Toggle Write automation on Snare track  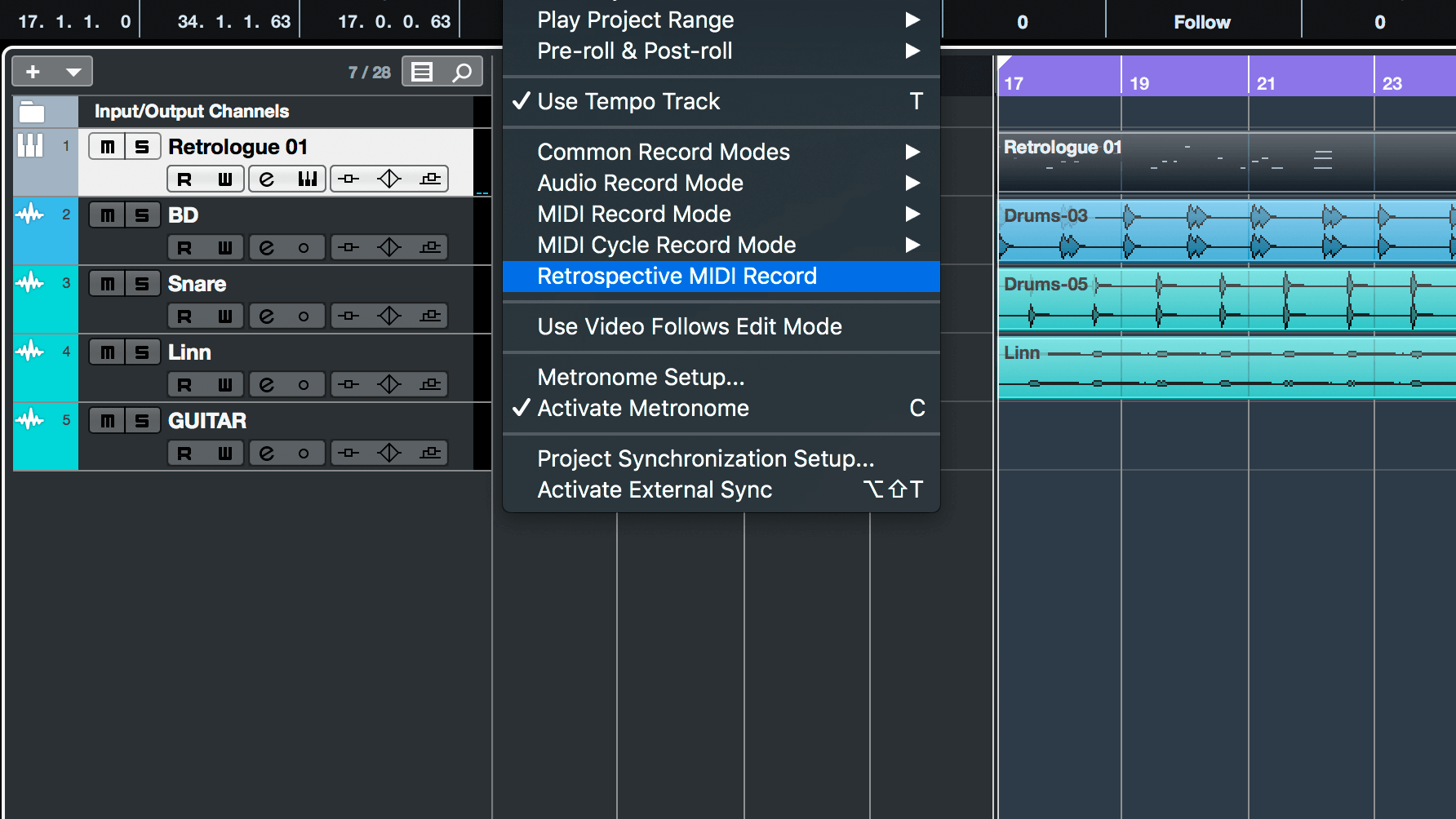pyautogui.click(x=224, y=316)
